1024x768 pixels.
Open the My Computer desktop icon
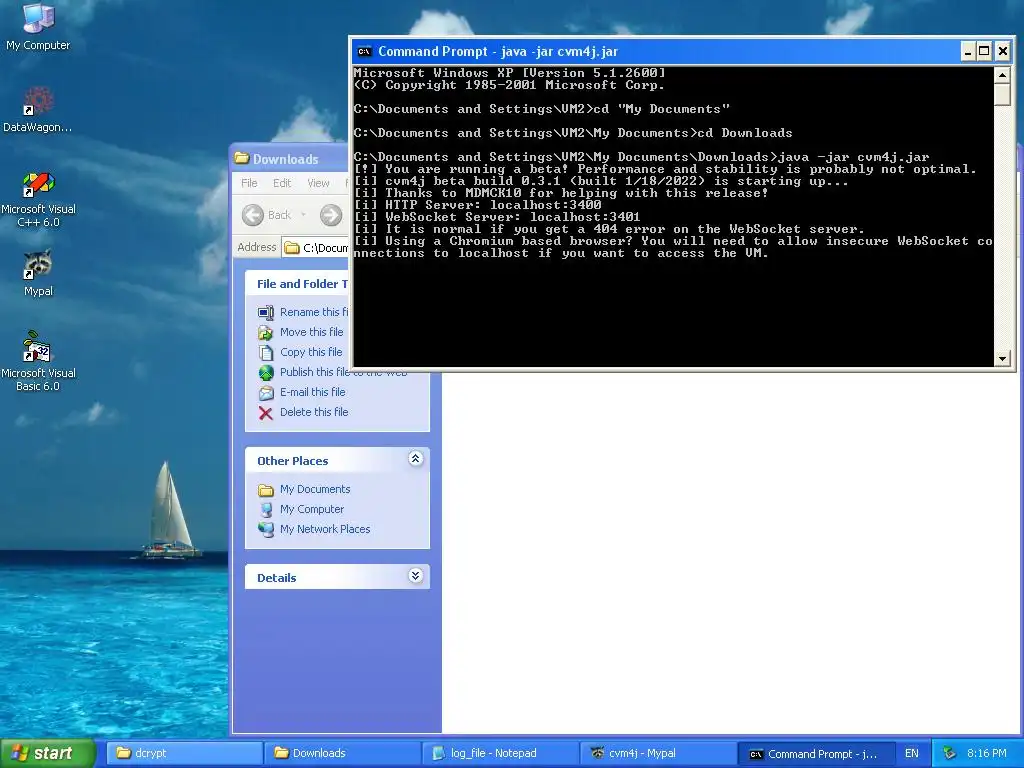38,26
